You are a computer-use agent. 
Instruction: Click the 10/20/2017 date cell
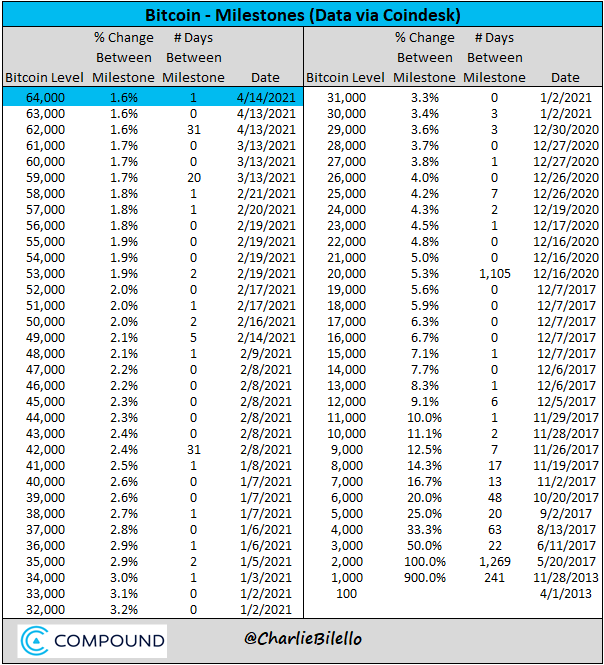pyautogui.click(x=566, y=497)
